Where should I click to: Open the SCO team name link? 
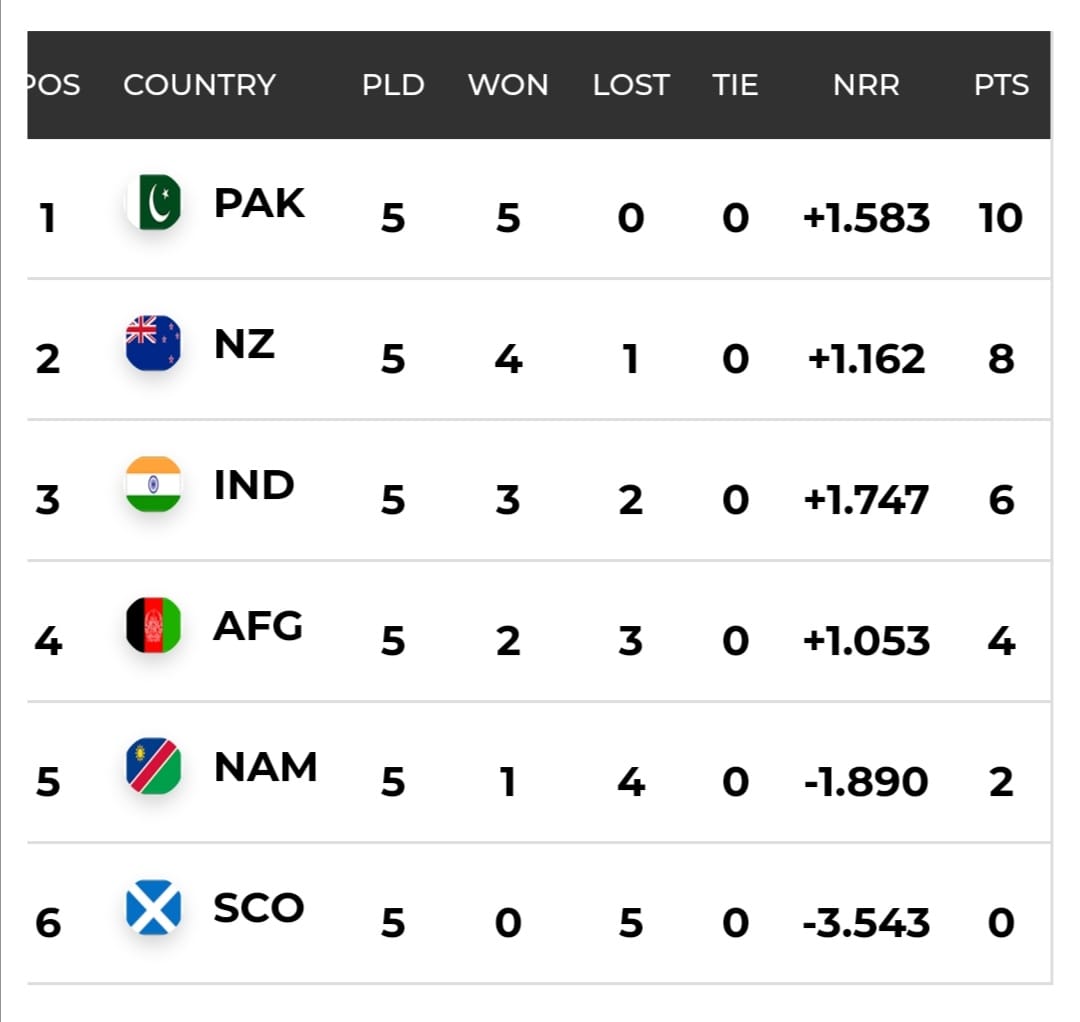click(x=258, y=908)
